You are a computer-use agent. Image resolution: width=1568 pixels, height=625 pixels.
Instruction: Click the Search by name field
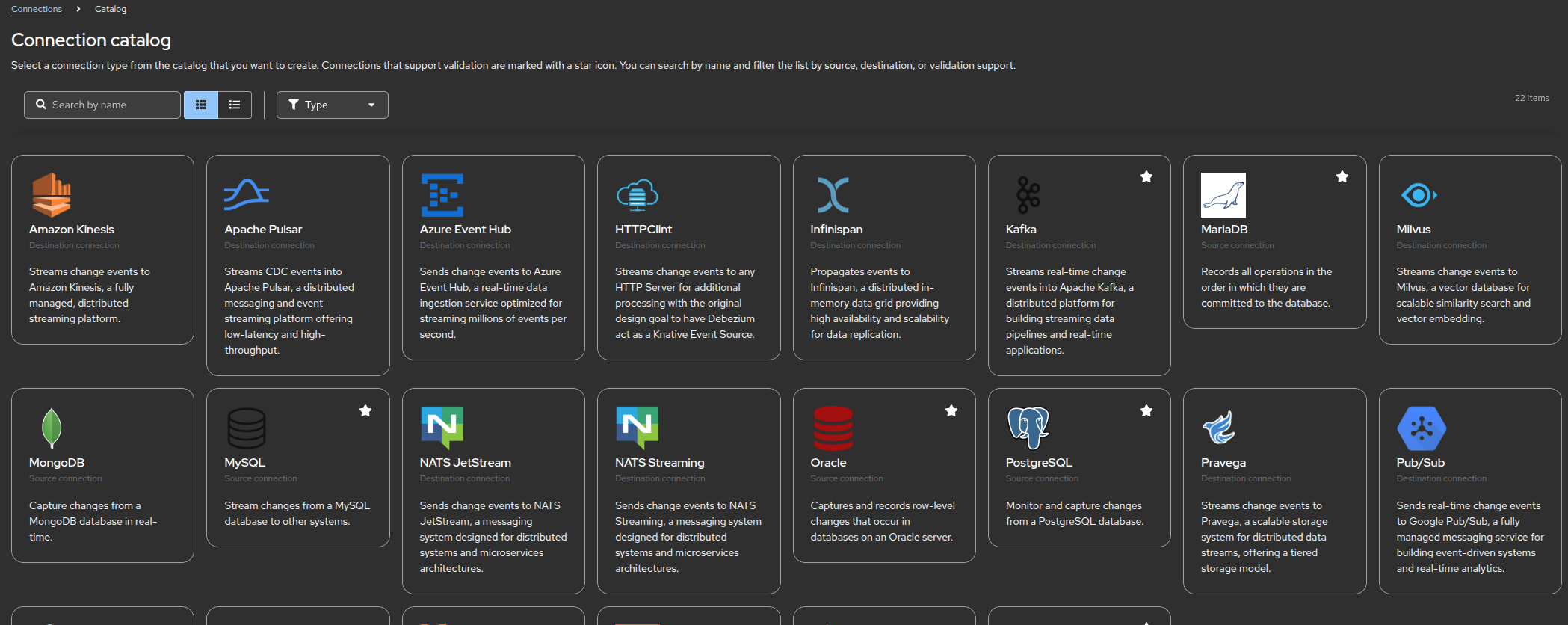point(103,105)
